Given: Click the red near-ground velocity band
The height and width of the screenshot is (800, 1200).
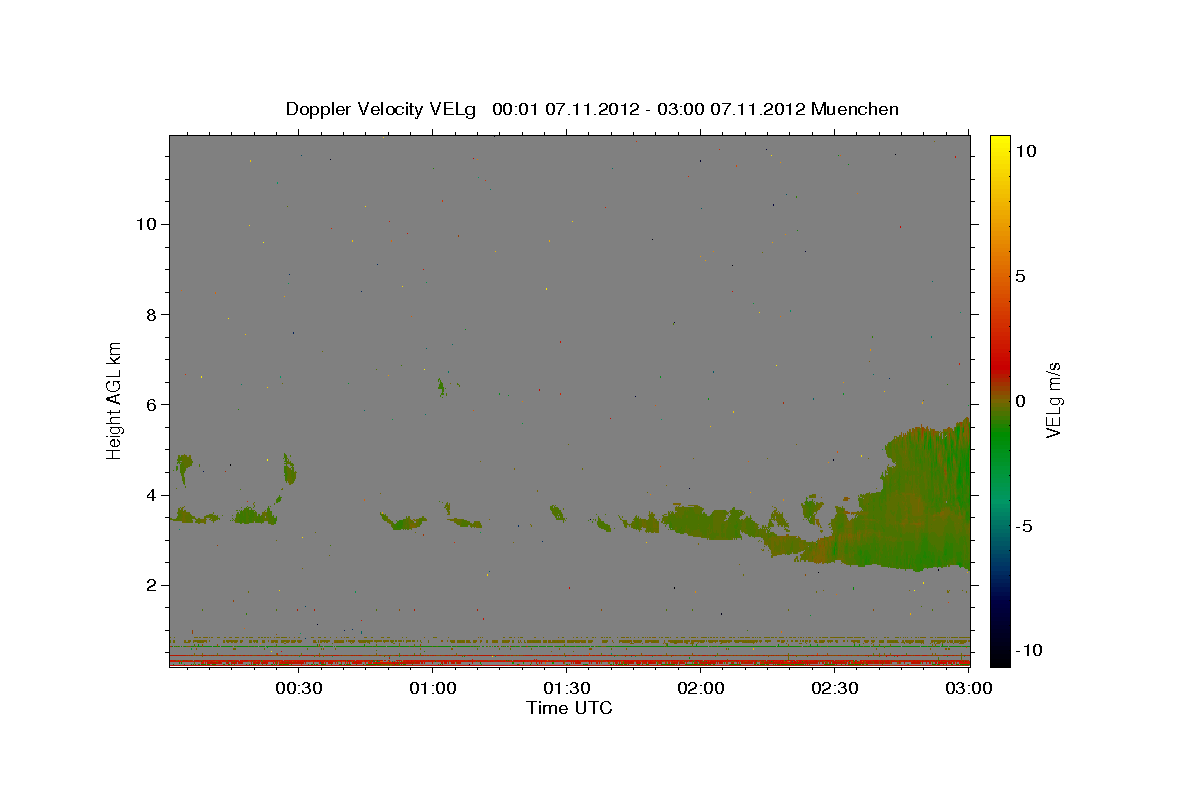Looking at the screenshot, I should coord(570,662).
